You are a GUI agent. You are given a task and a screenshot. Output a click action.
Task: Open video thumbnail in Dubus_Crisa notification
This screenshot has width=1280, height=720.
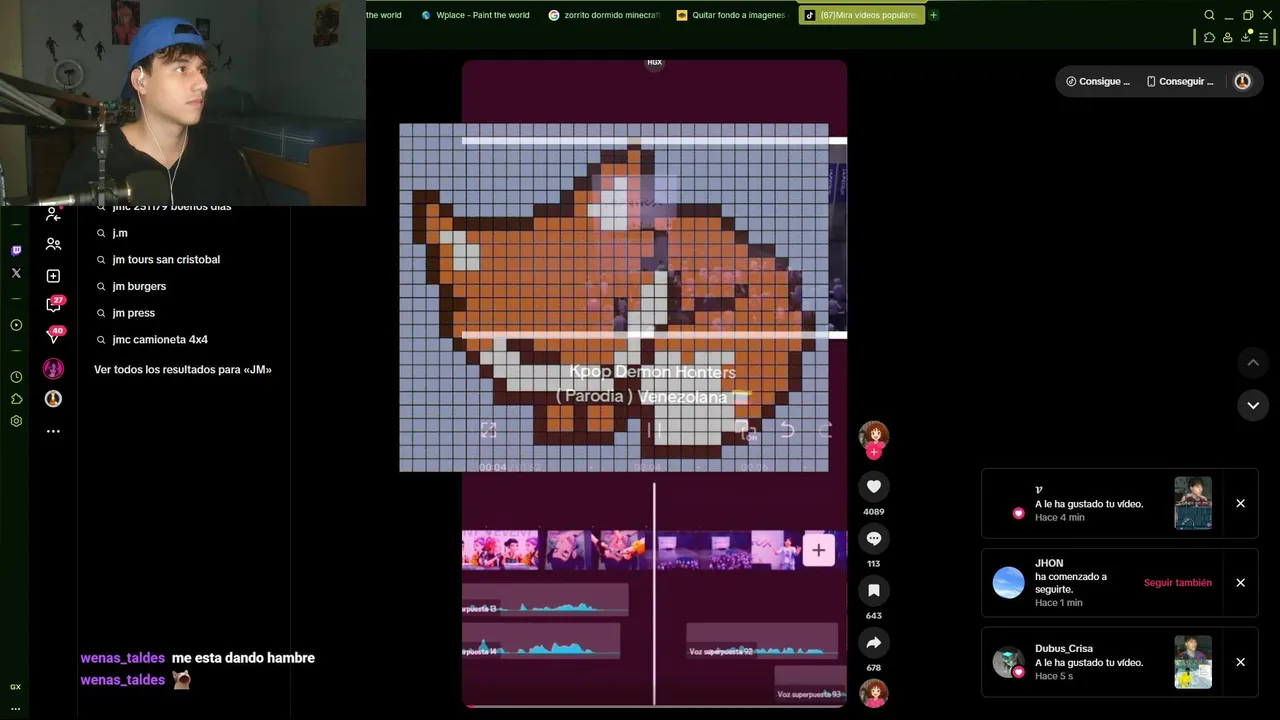1192,662
